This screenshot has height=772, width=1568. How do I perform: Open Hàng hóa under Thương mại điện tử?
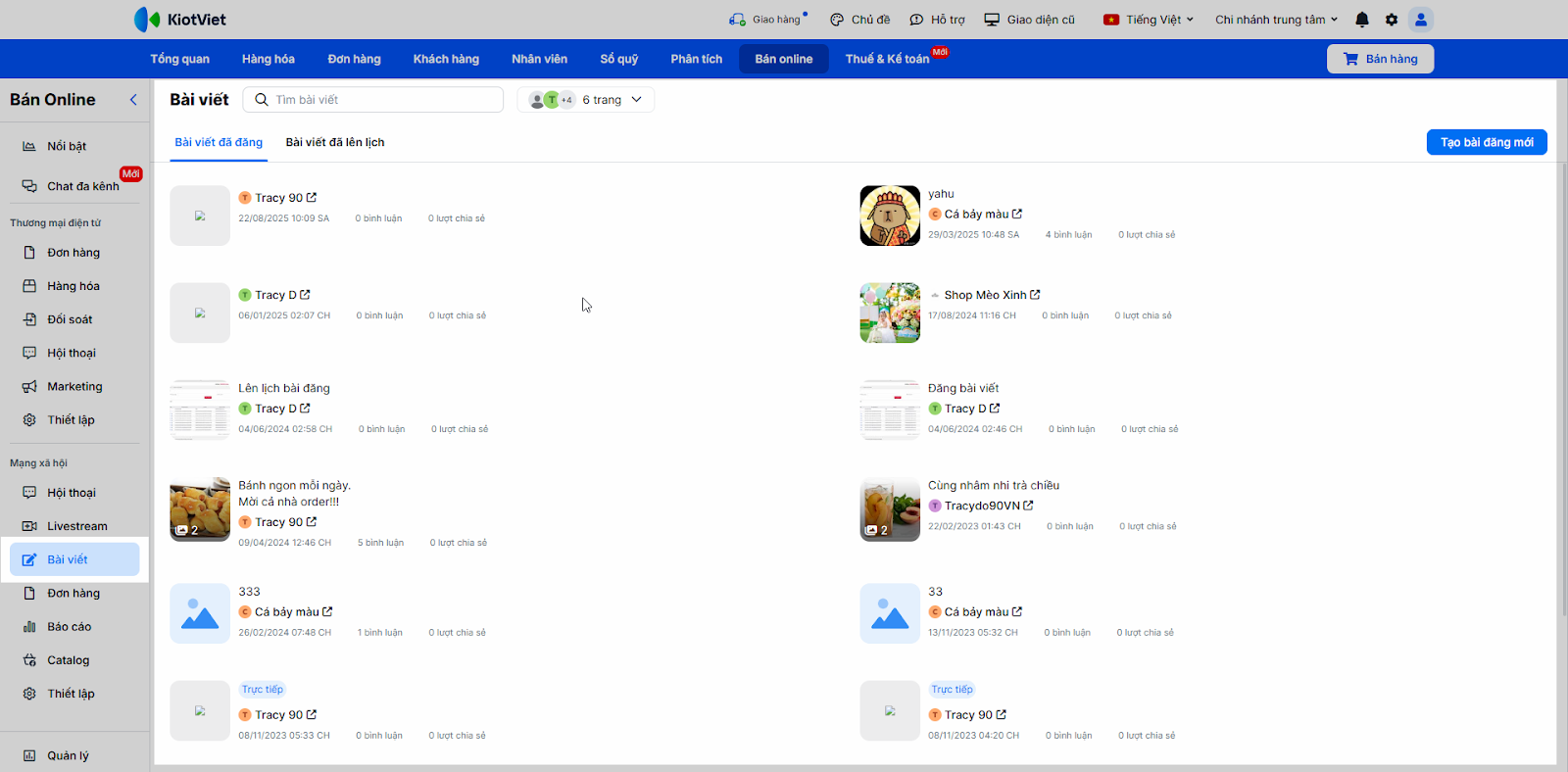pyautogui.click(x=74, y=286)
